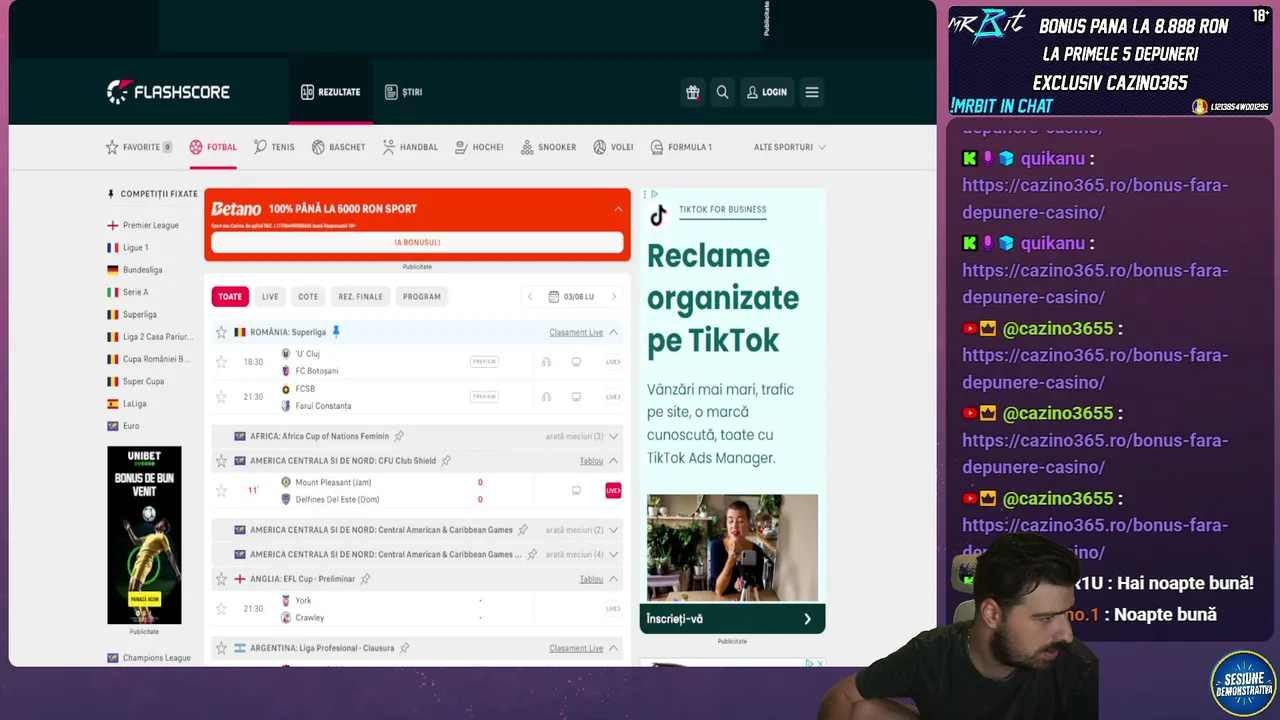1280x720 pixels.
Task: Click the LIVE badge for 'U' Cluj match
Action: 613,362
